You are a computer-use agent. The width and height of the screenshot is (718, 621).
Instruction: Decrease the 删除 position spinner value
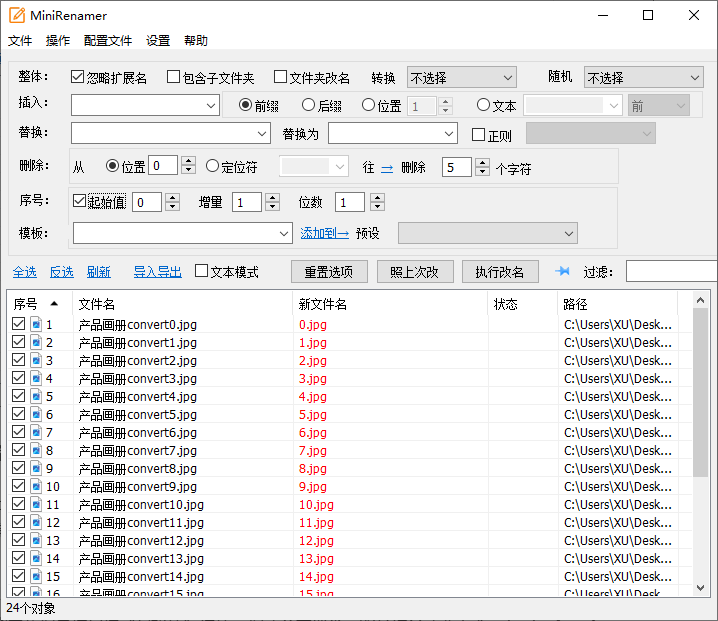coord(189,169)
